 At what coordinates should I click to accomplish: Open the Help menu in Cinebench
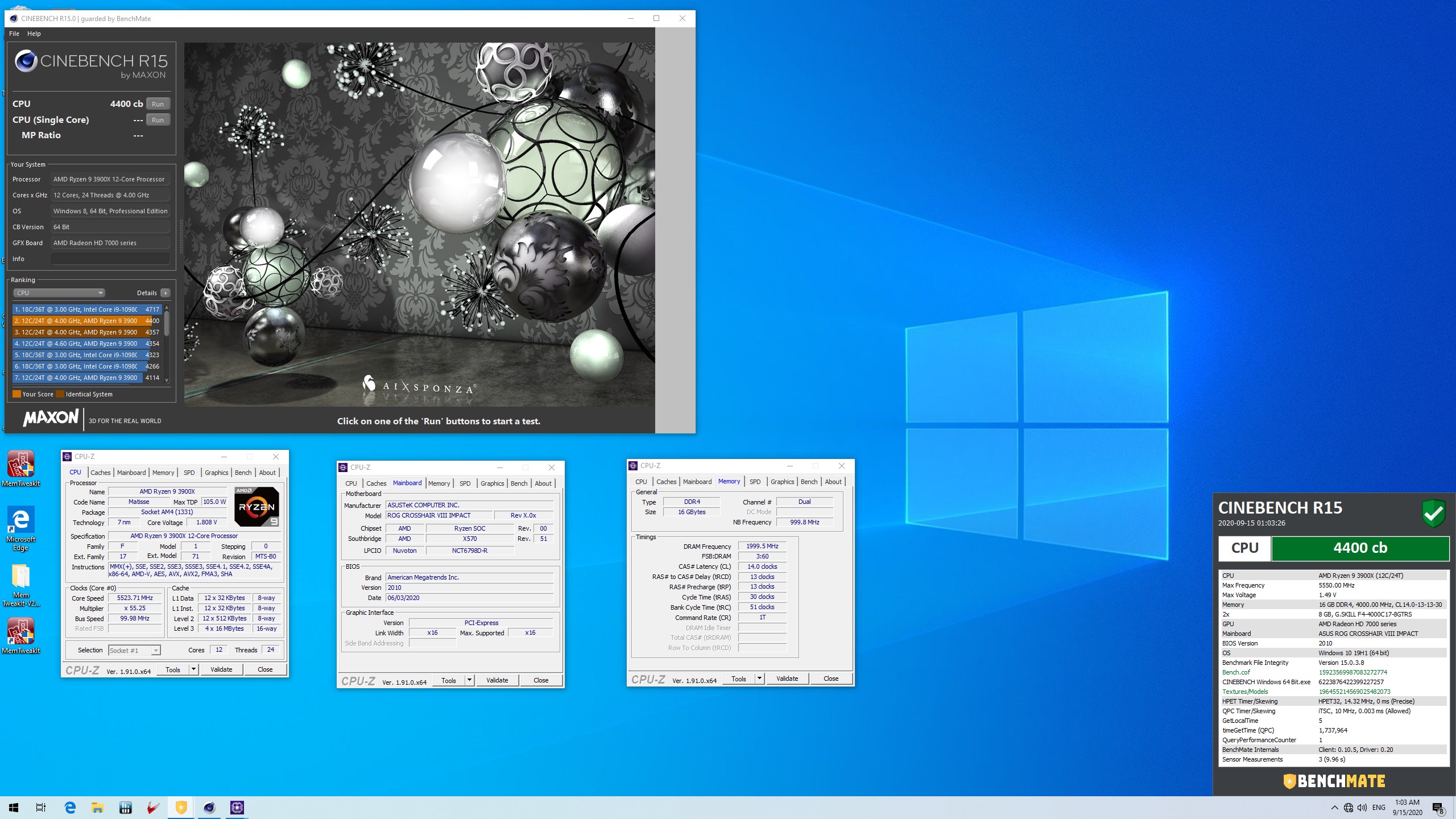click(34, 34)
